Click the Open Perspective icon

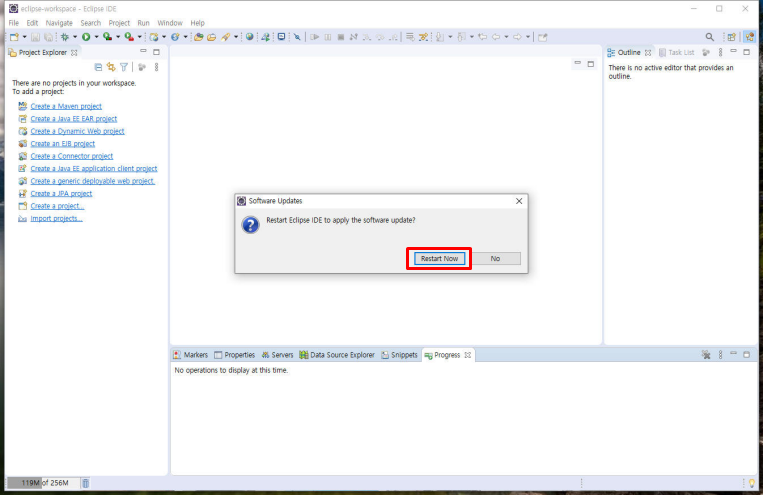[x=731, y=37]
